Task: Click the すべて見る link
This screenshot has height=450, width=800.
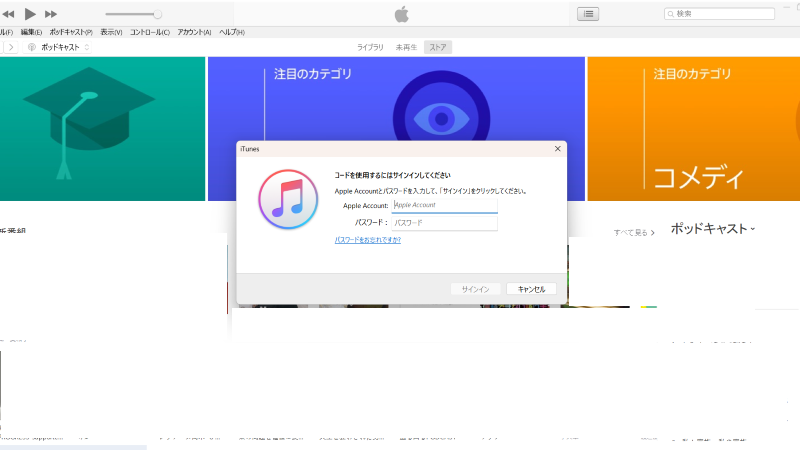Action: (634, 233)
